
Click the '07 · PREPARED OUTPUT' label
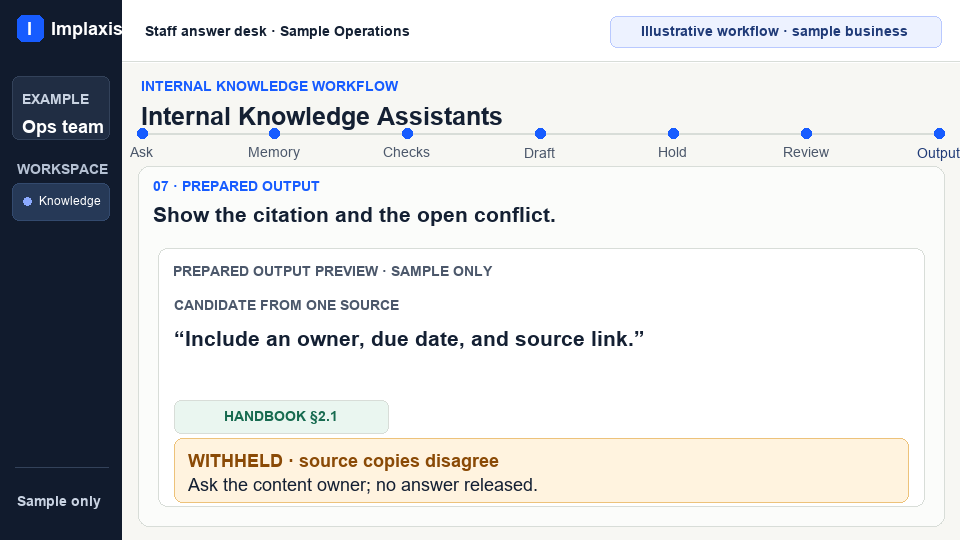236,186
